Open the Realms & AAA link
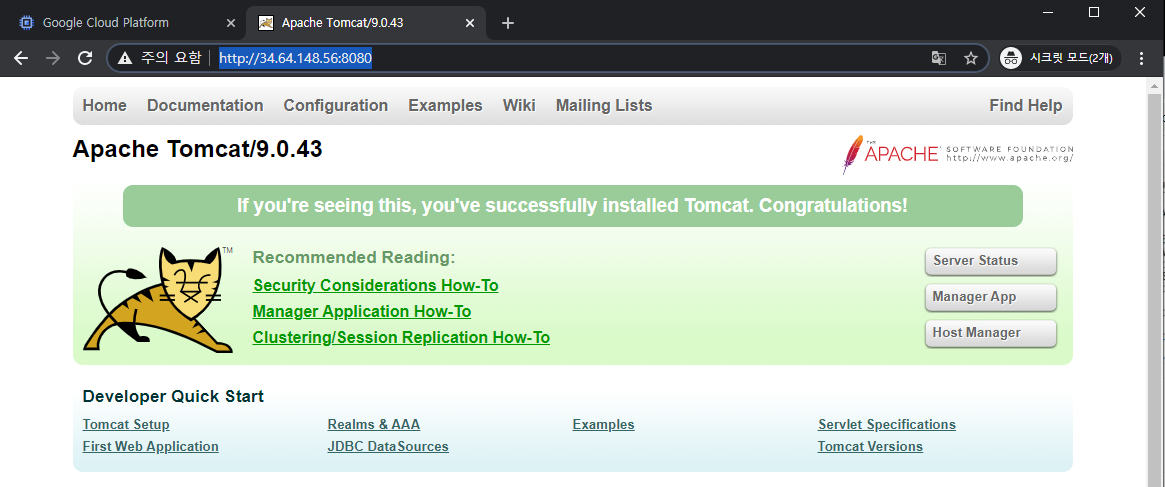Screen dimensions: 1165x487 point(374,425)
